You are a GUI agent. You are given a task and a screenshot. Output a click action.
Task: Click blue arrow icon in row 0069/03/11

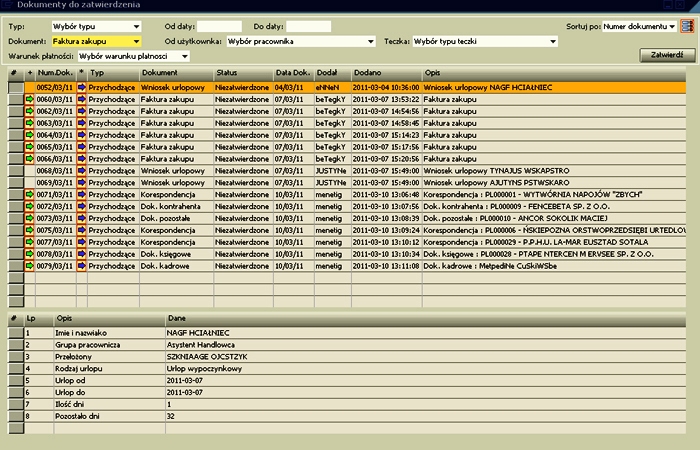coord(81,183)
